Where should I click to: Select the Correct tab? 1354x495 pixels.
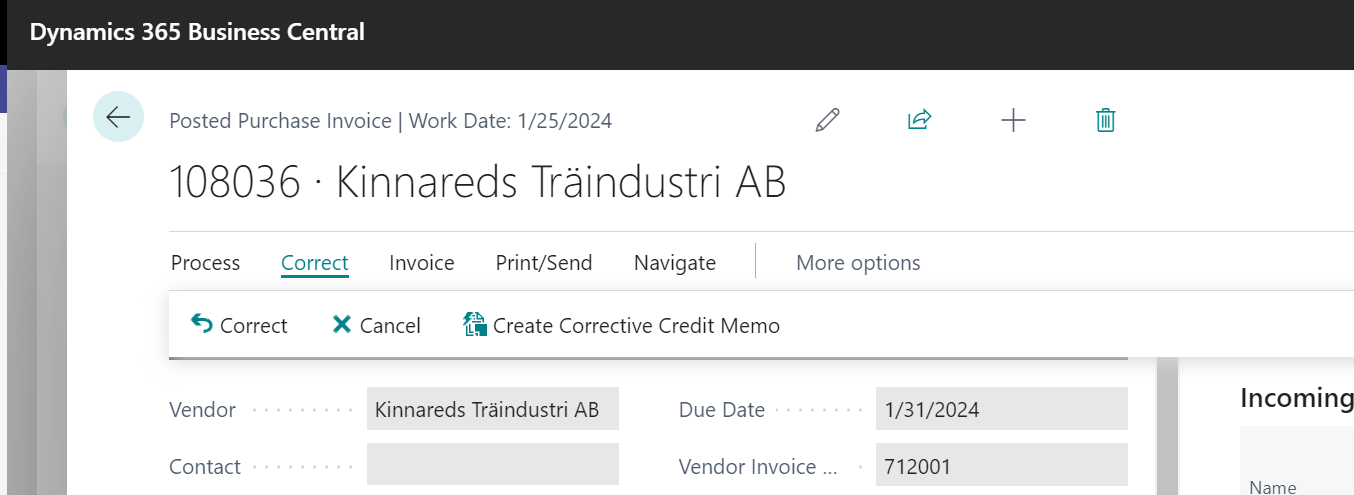314,263
